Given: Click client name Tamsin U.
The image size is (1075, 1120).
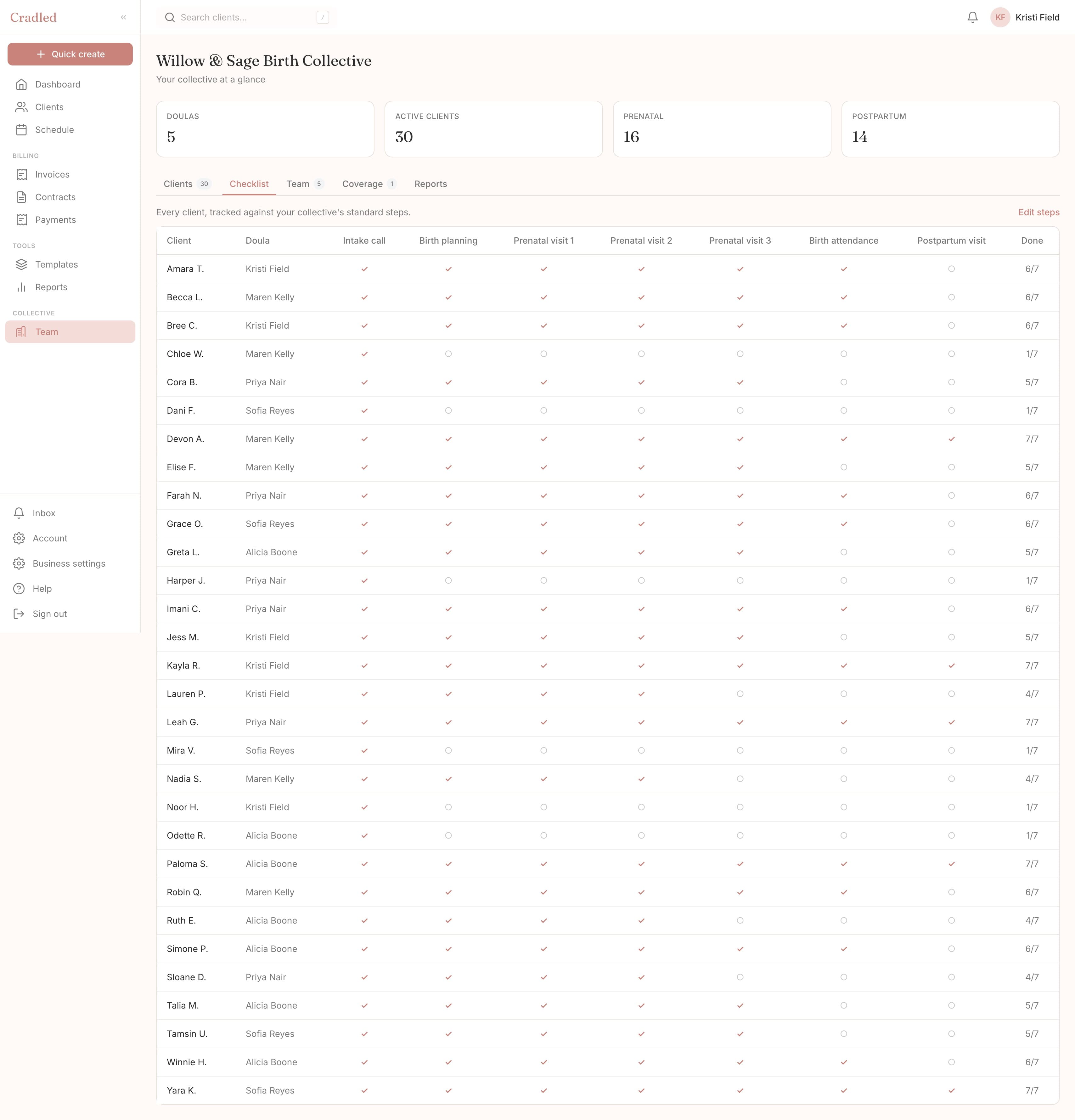Looking at the screenshot, I should point(187,1034).
